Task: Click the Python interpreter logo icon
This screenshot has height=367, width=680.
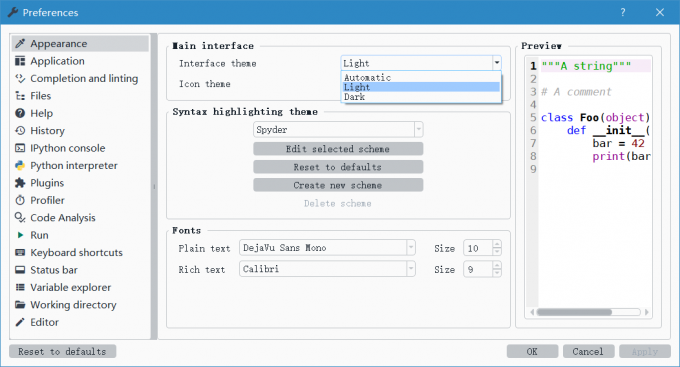Action: (x=20, y=165)
